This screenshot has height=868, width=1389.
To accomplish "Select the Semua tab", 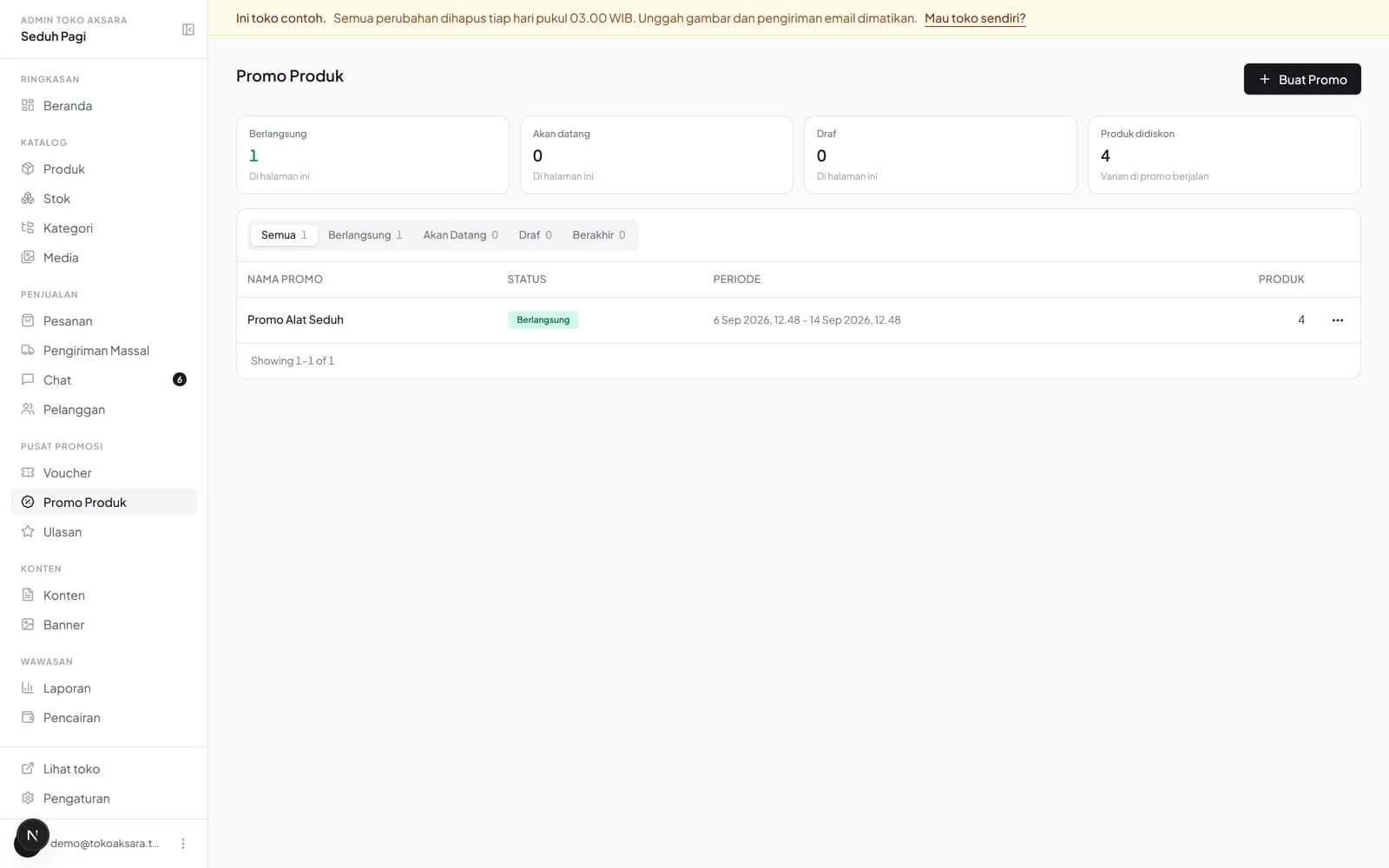I will click(x=284, y=235).
